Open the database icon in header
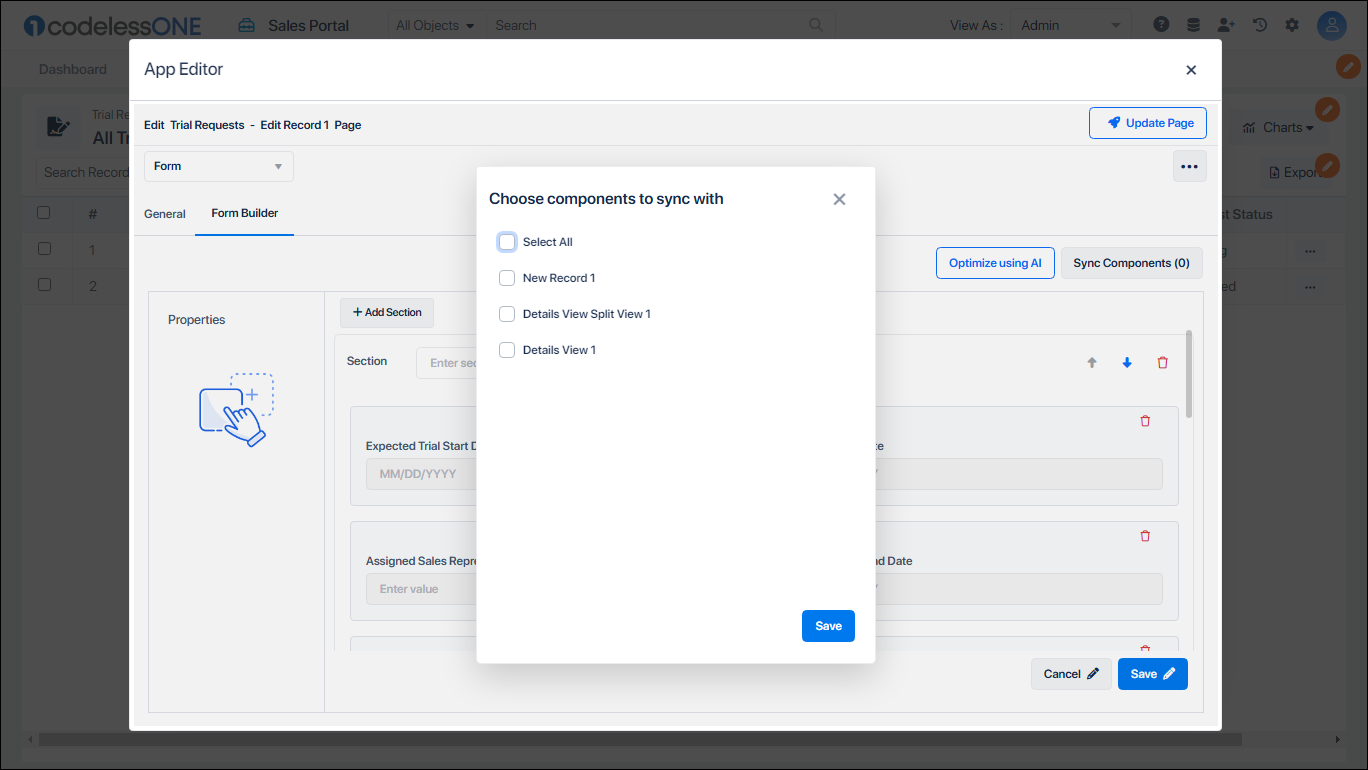This screenshot has height=770, width=1368. pyautogui.click(x=1193, y=25)
